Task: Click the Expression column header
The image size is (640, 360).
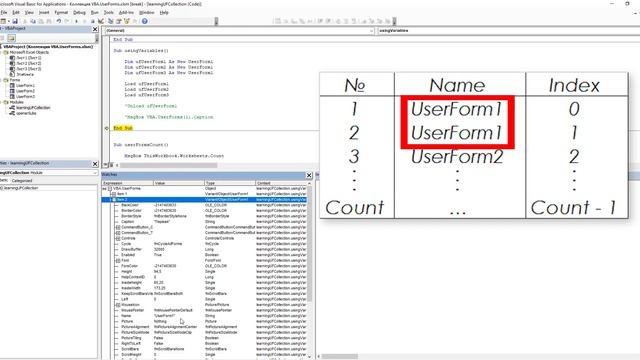Action: [127, 183]
